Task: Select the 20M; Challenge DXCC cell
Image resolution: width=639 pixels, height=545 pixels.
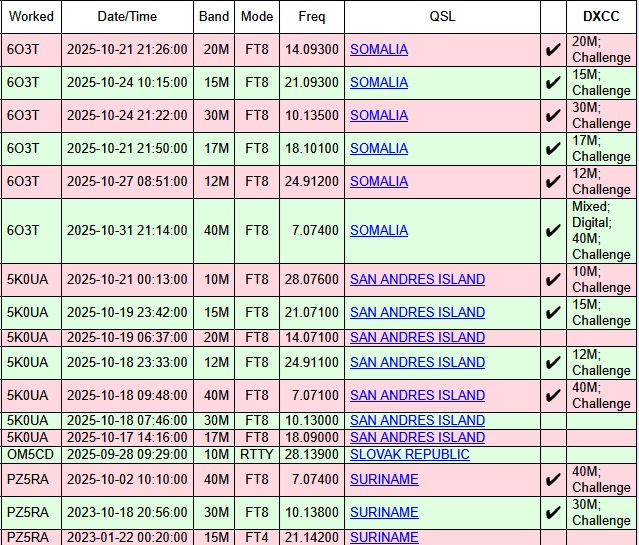Action: tap(601, 50)
